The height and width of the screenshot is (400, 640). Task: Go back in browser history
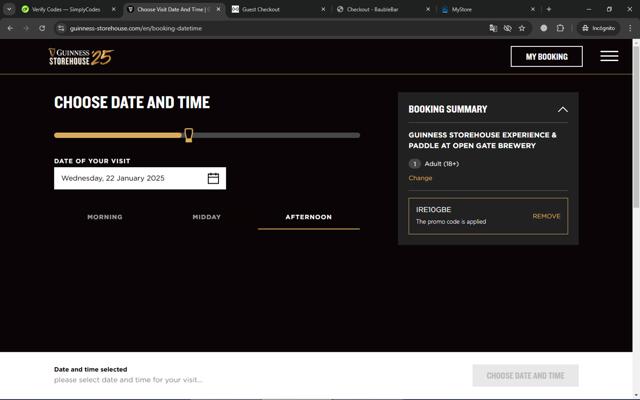click(10, 28)
